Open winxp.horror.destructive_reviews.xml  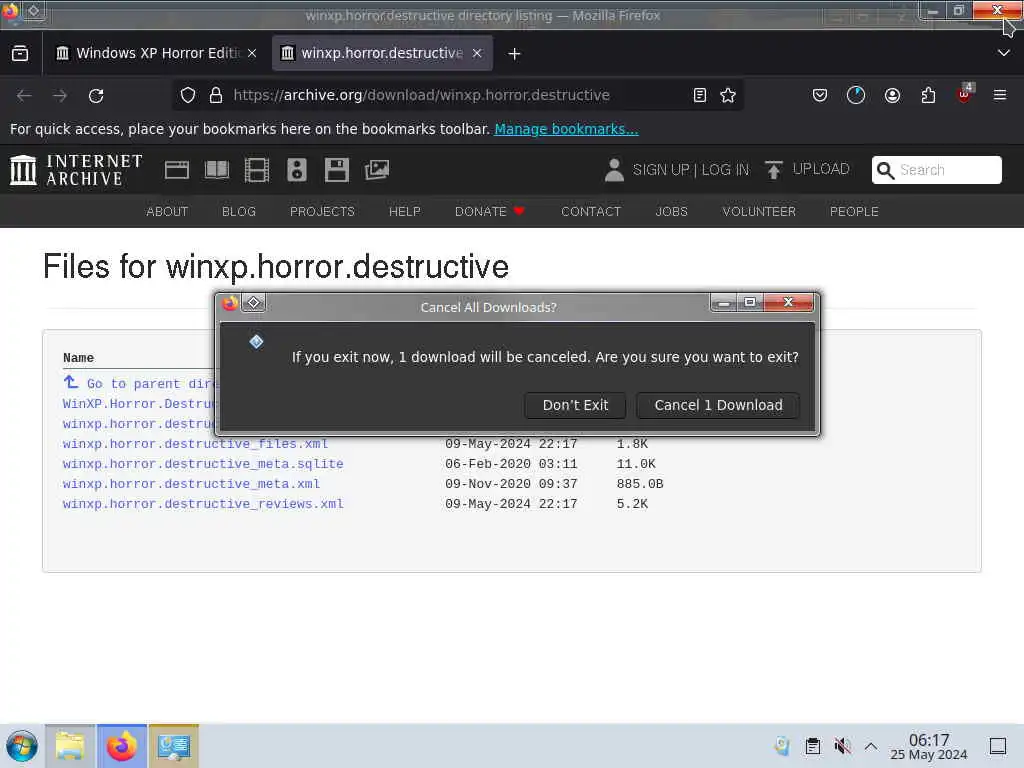203,504
